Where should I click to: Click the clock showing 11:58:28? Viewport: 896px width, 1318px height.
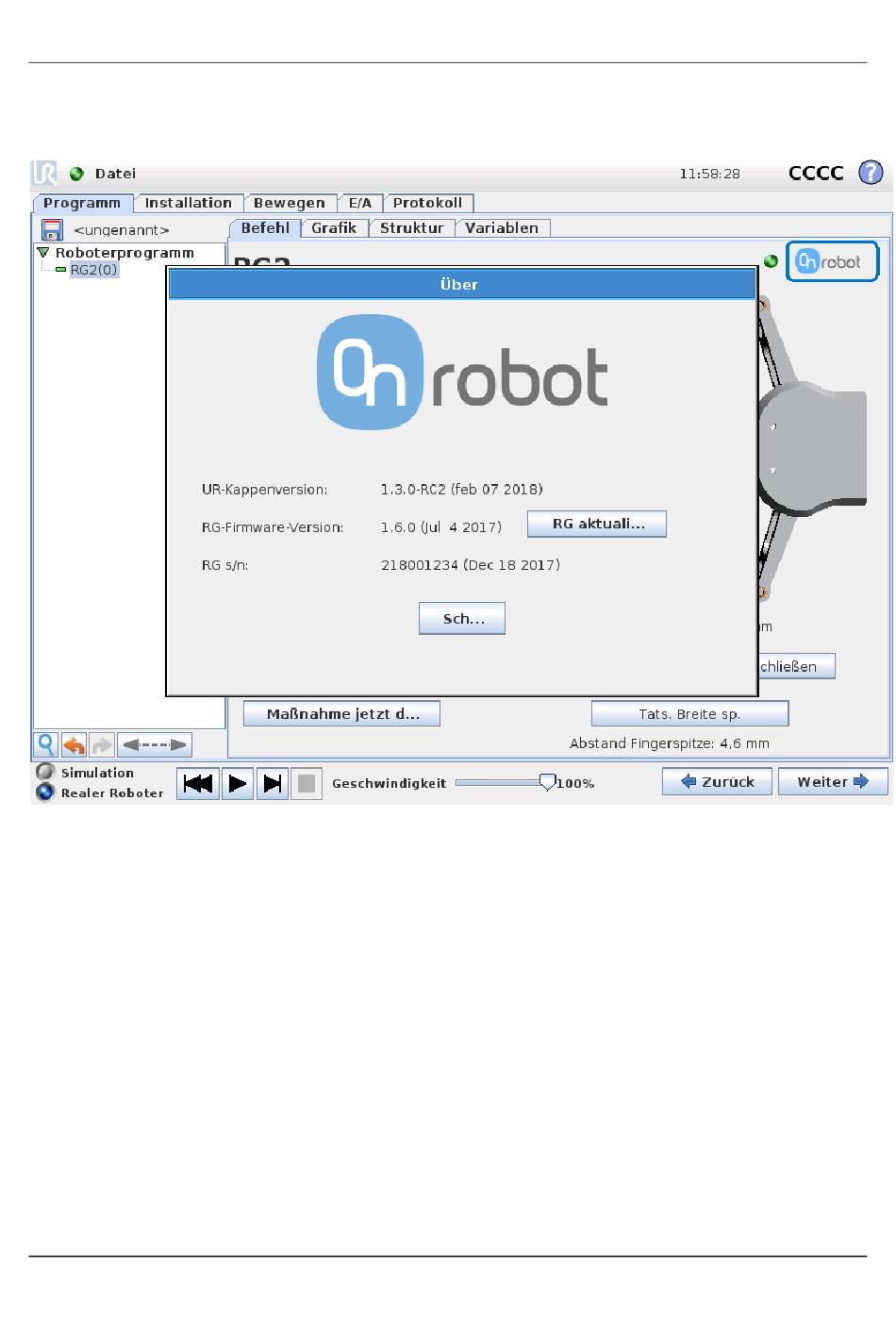coord(710,174)
